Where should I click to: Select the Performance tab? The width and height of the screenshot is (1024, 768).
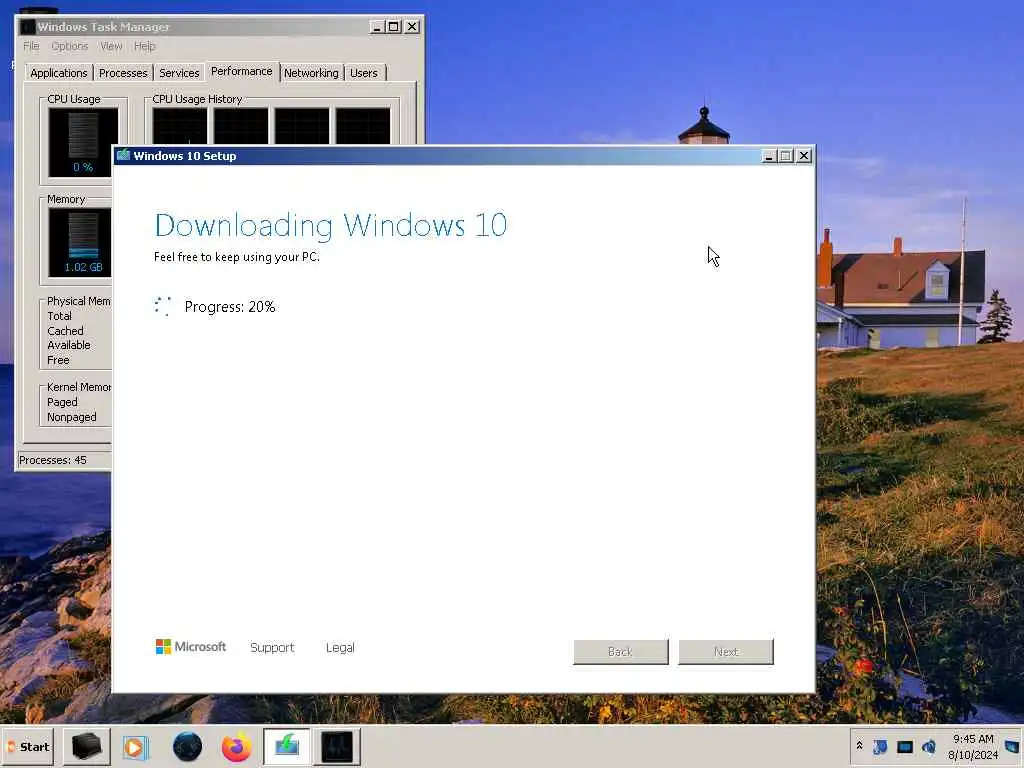click(242, 71)
